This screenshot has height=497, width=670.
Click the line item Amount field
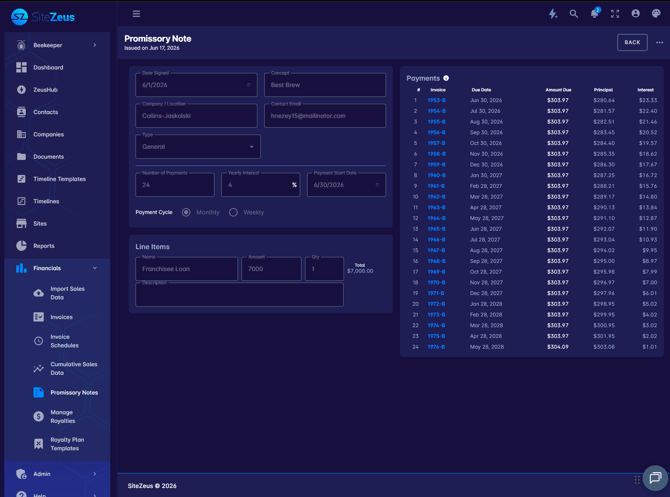271,269
